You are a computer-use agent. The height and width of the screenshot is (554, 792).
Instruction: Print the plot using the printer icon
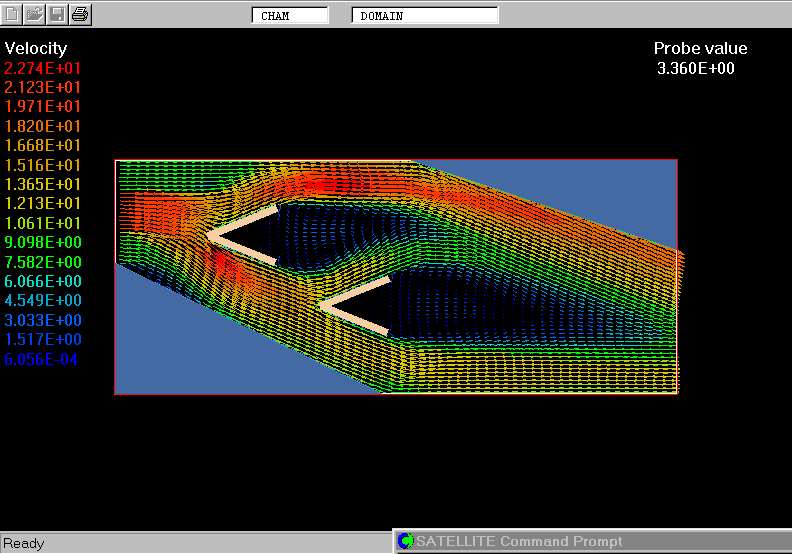pos(80,14)
